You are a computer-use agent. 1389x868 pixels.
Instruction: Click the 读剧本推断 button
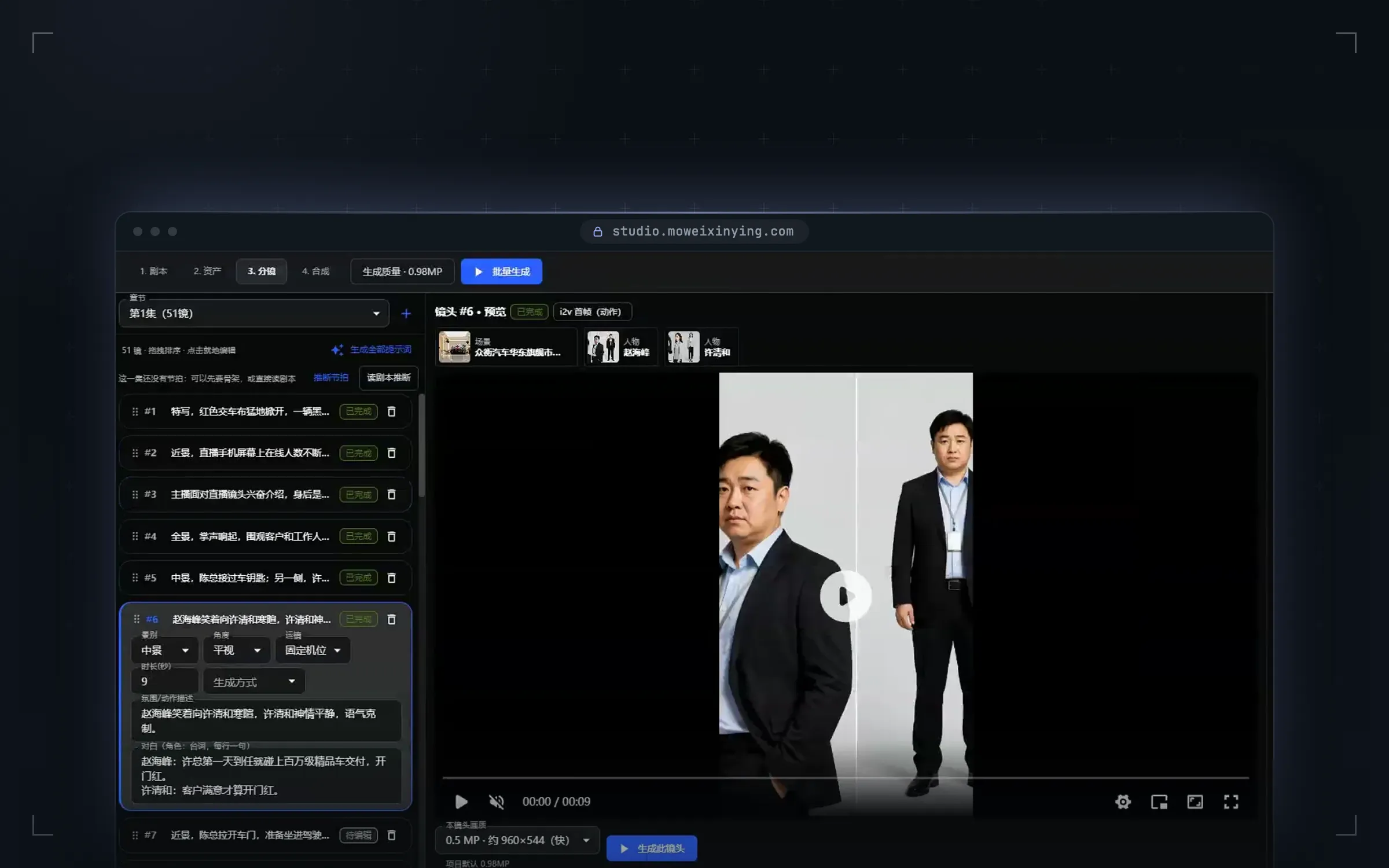[388, 378]
